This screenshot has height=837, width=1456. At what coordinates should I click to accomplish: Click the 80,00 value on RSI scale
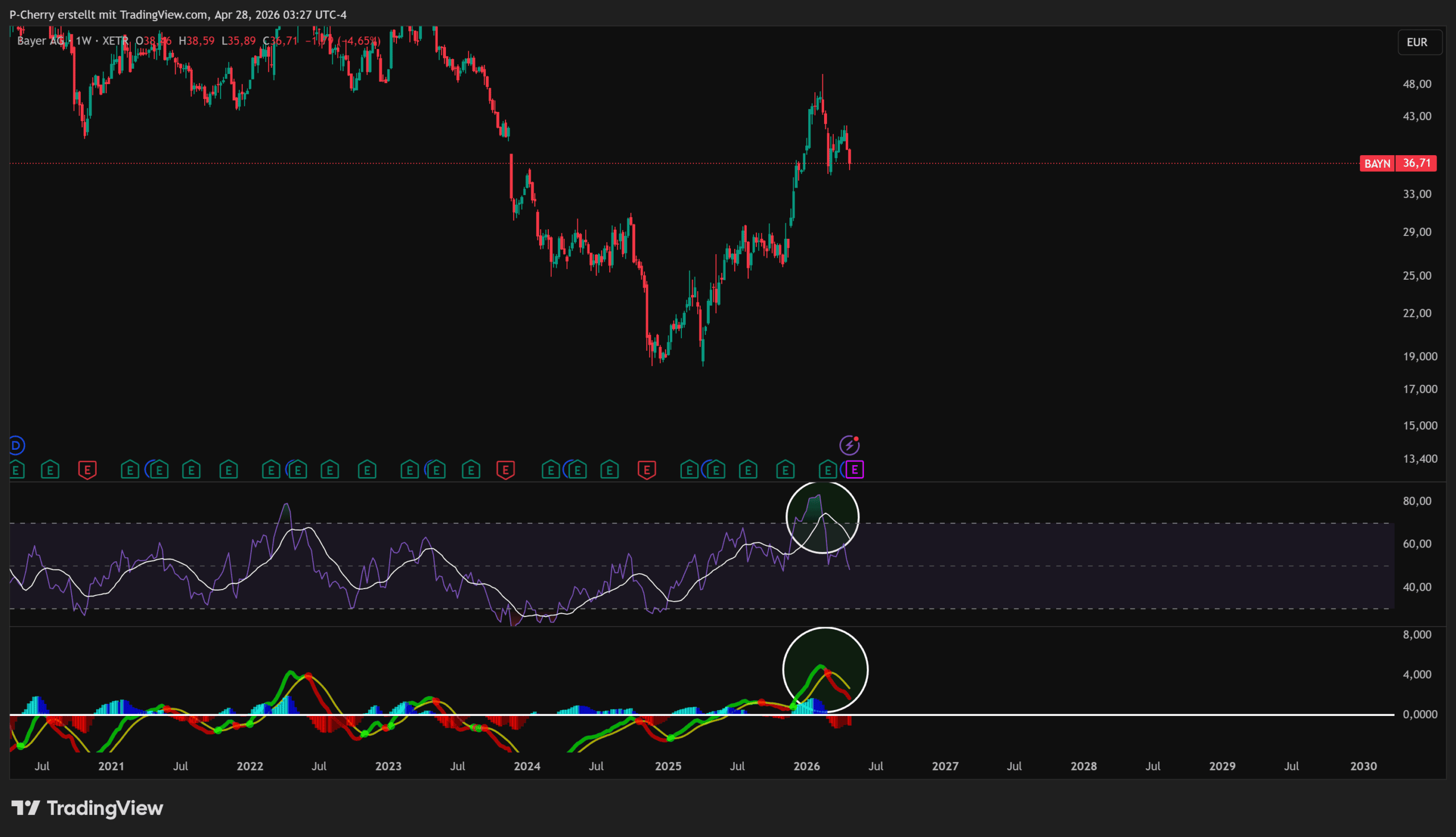[1416, 501]
